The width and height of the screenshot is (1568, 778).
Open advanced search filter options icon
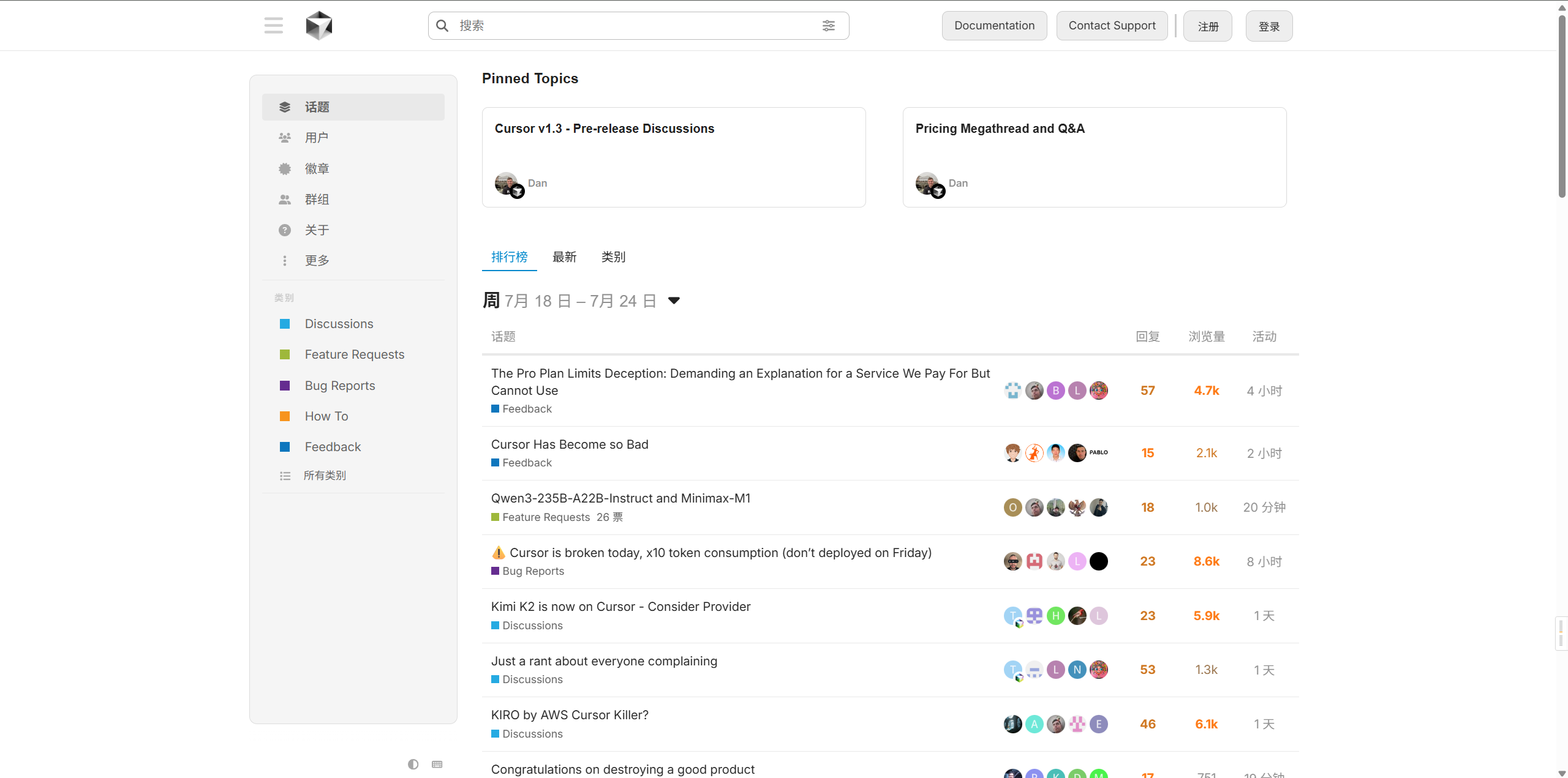[828, 26]
